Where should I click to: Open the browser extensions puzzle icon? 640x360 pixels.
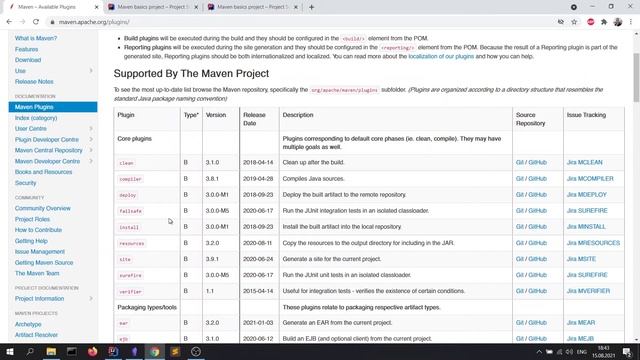coord(604,22)
